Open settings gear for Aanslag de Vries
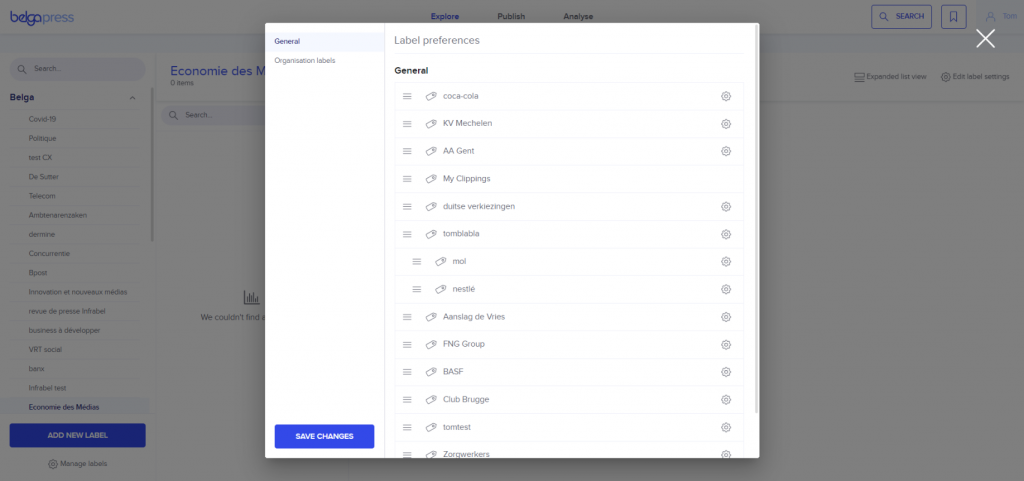The width and height of the screenshot is (1024, 481). pyautogui.click(x=726, y=317)
